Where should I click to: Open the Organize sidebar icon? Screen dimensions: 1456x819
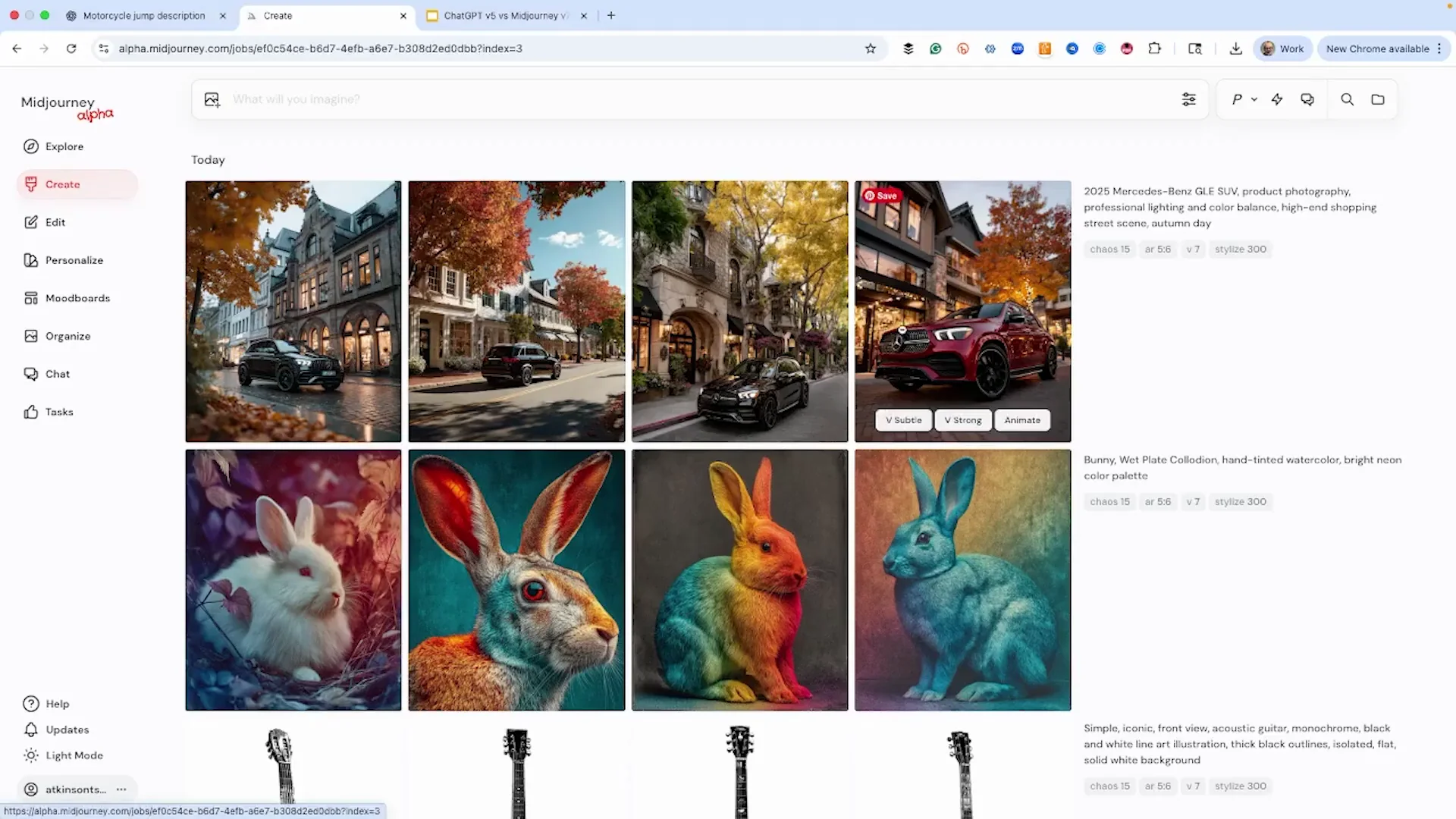30,336
